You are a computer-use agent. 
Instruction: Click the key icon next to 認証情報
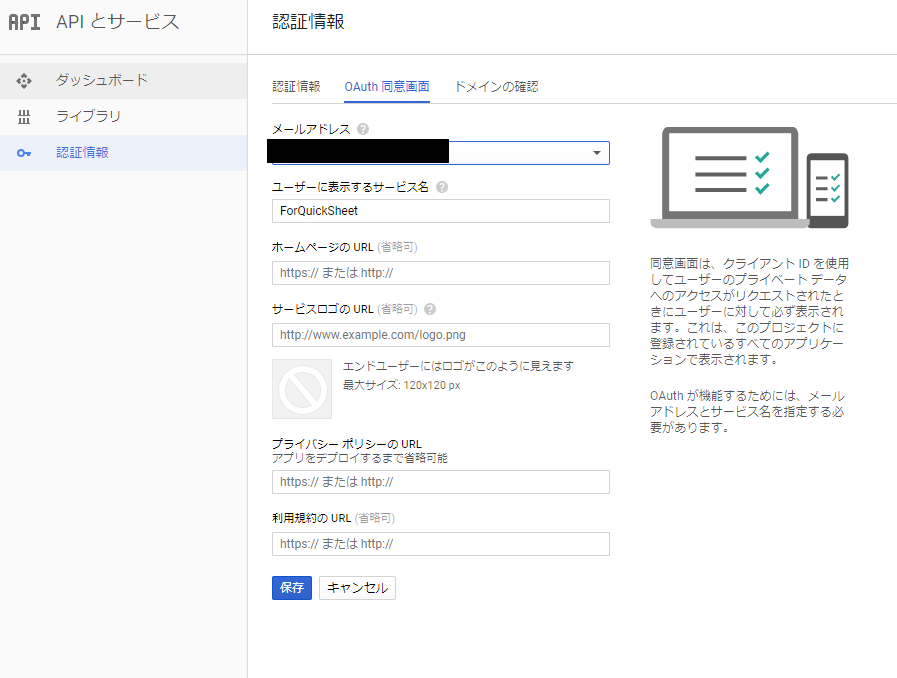24,153
